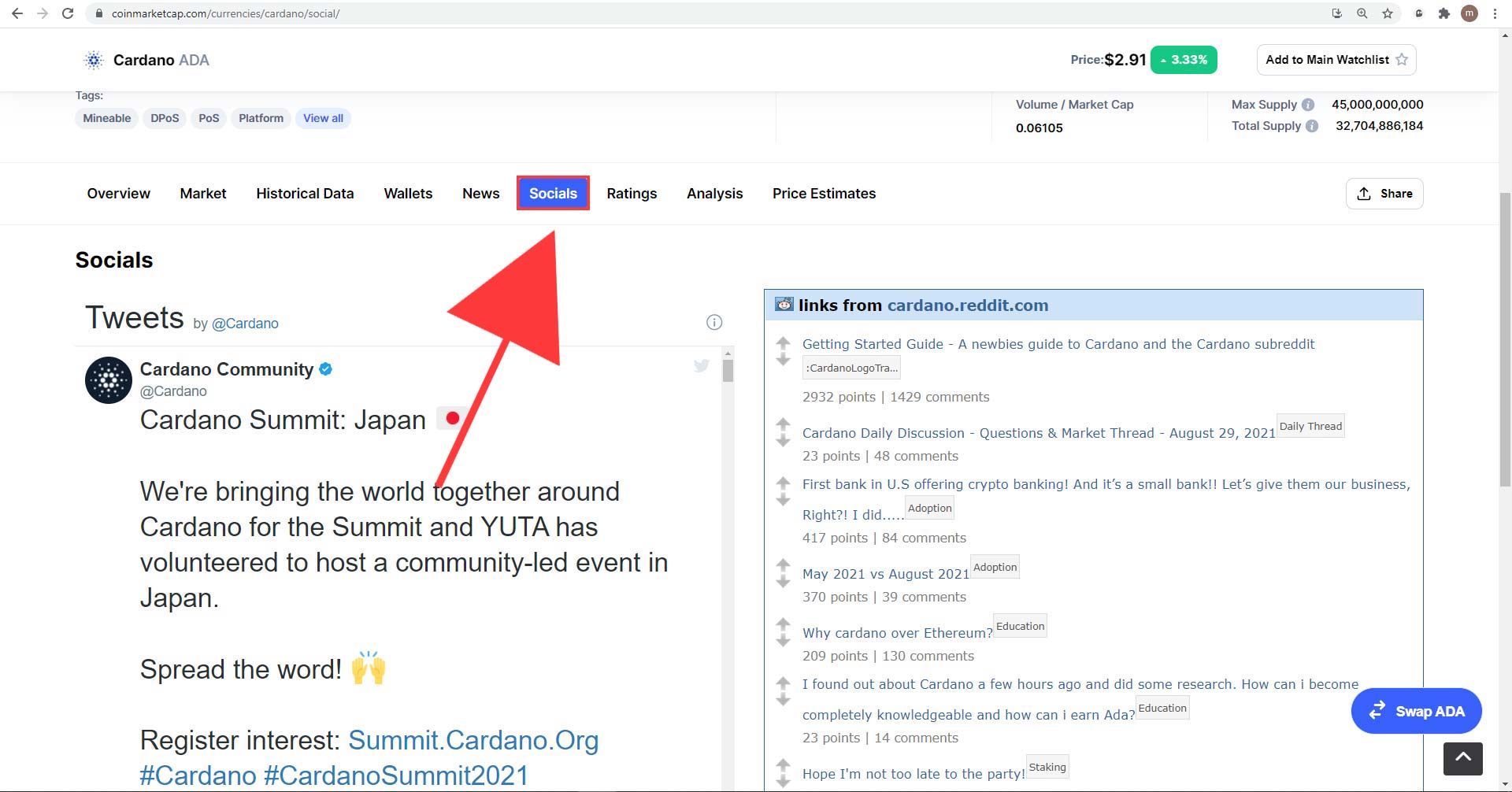Click the PoS tag
Screen dimensions: 1512x792
point(209,118)
